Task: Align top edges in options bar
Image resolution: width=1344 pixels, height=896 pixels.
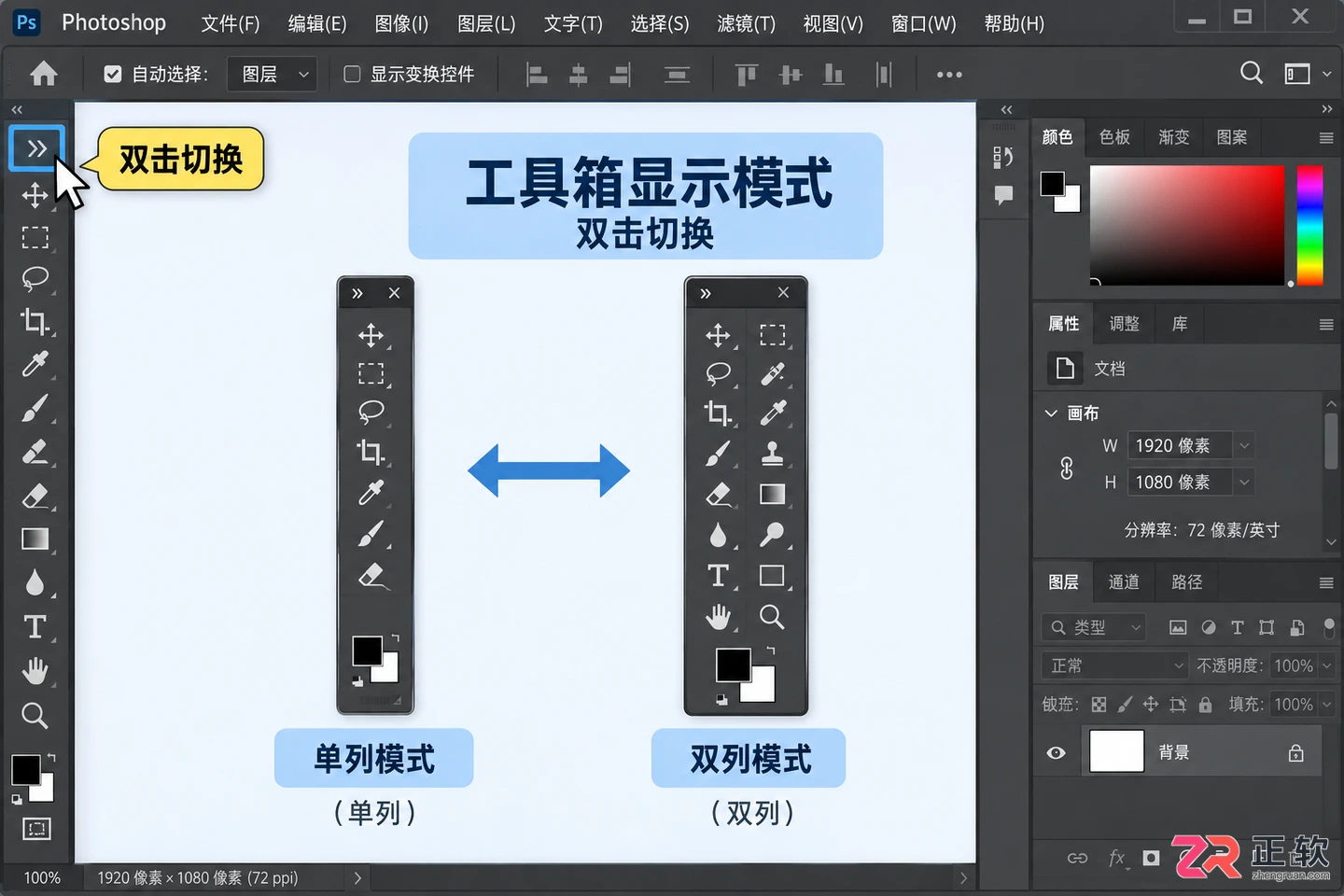Action: [746, 75]
